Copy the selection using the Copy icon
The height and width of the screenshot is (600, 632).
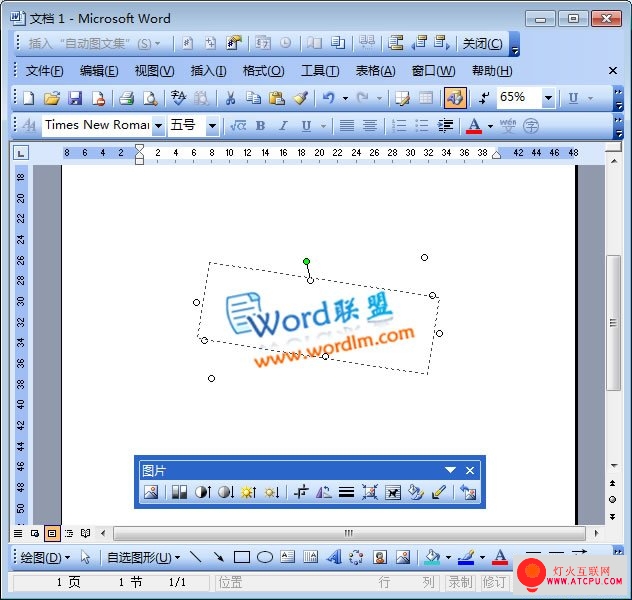click(x=253, y=98)
